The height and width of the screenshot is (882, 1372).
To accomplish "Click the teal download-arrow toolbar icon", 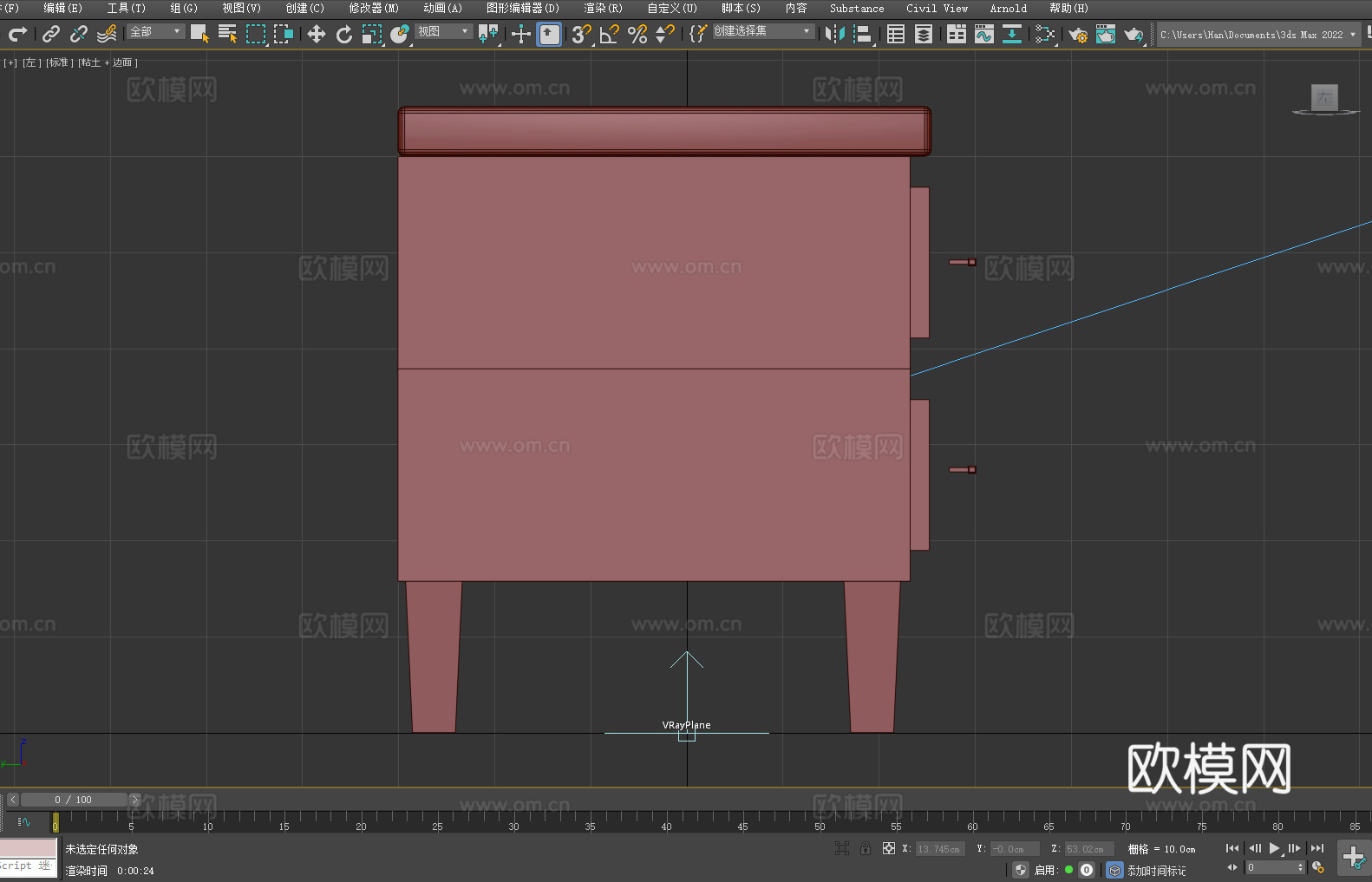I will [x=1012, y=34].
